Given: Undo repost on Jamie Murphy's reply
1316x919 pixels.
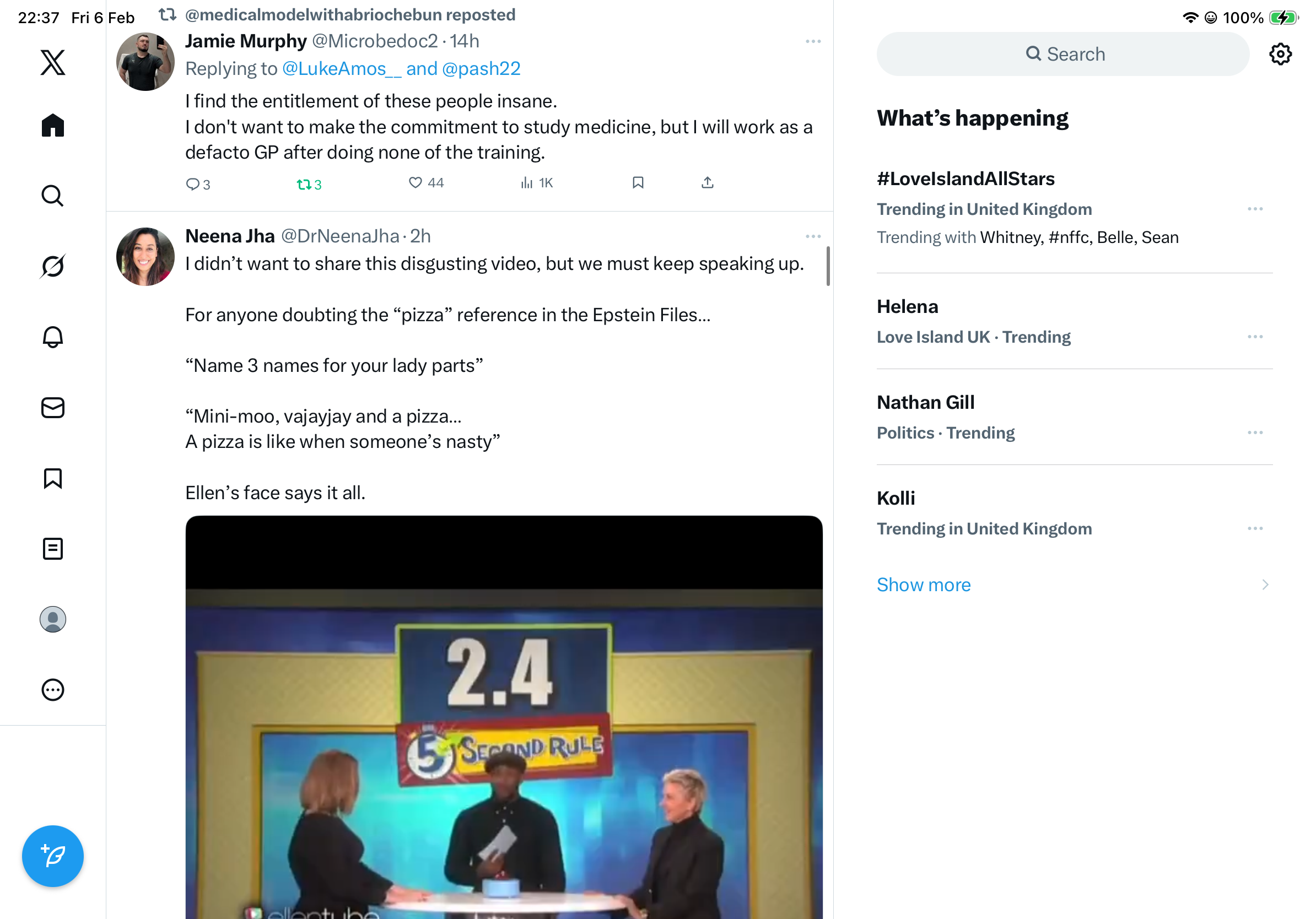Looking at the screenshot, I should point(304,185).
